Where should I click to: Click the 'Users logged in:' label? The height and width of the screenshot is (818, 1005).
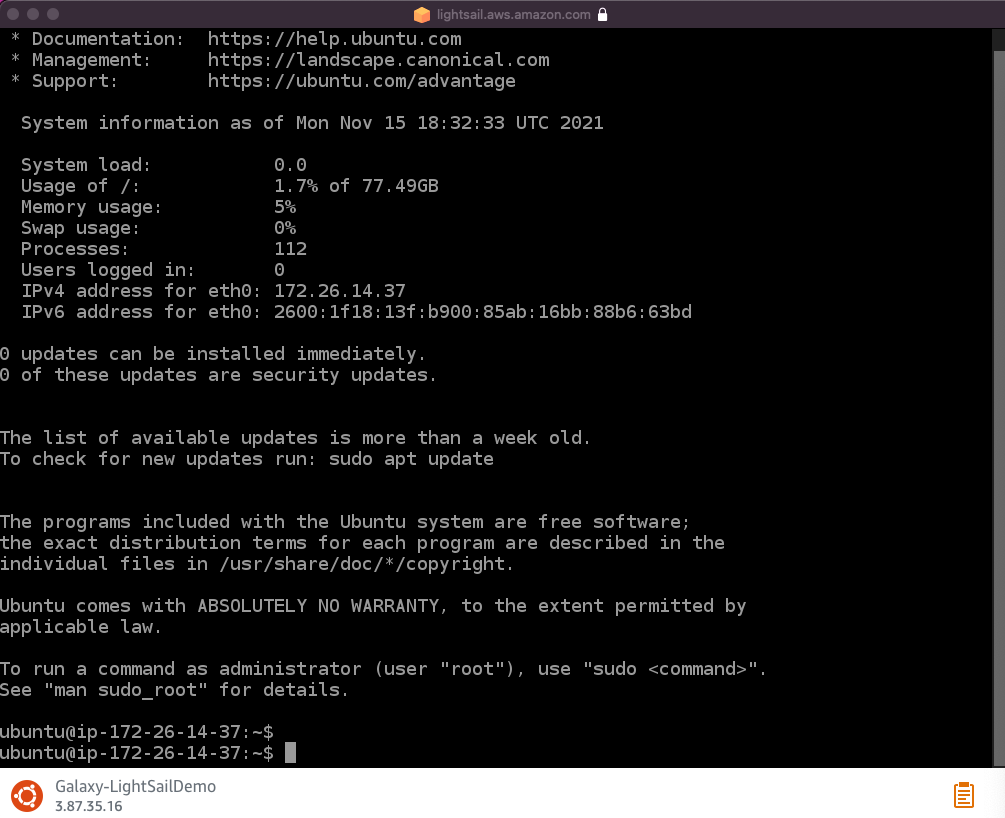click(x=108, y=270)
